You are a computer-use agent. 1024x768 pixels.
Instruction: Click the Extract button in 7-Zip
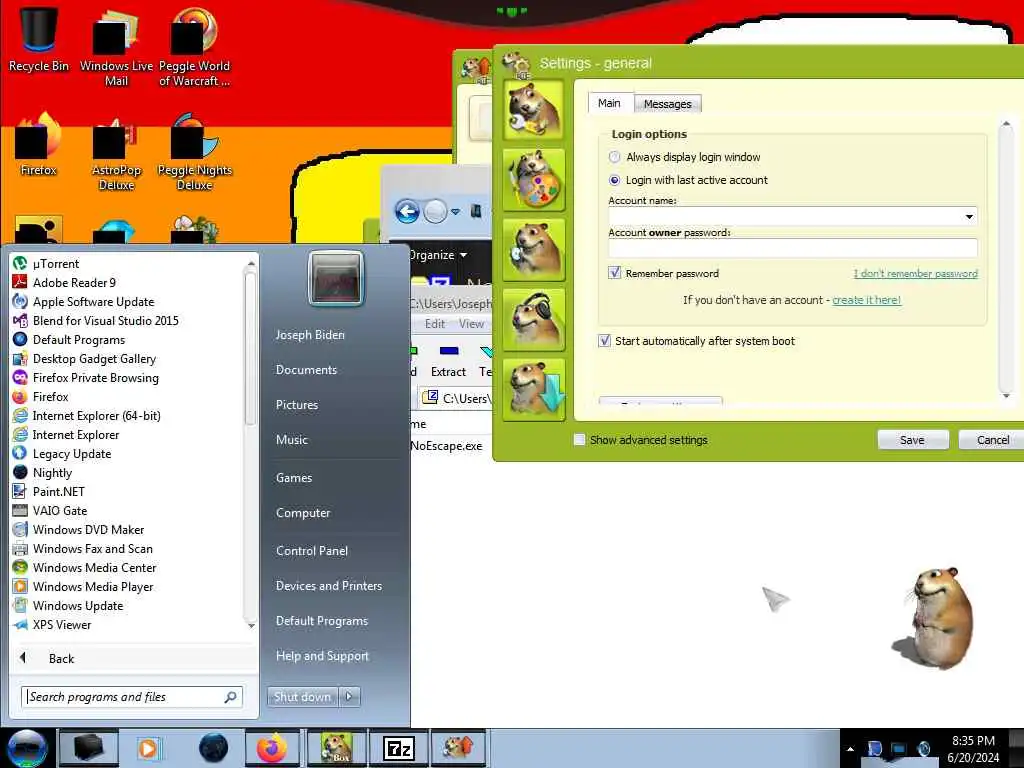point(448,360)
